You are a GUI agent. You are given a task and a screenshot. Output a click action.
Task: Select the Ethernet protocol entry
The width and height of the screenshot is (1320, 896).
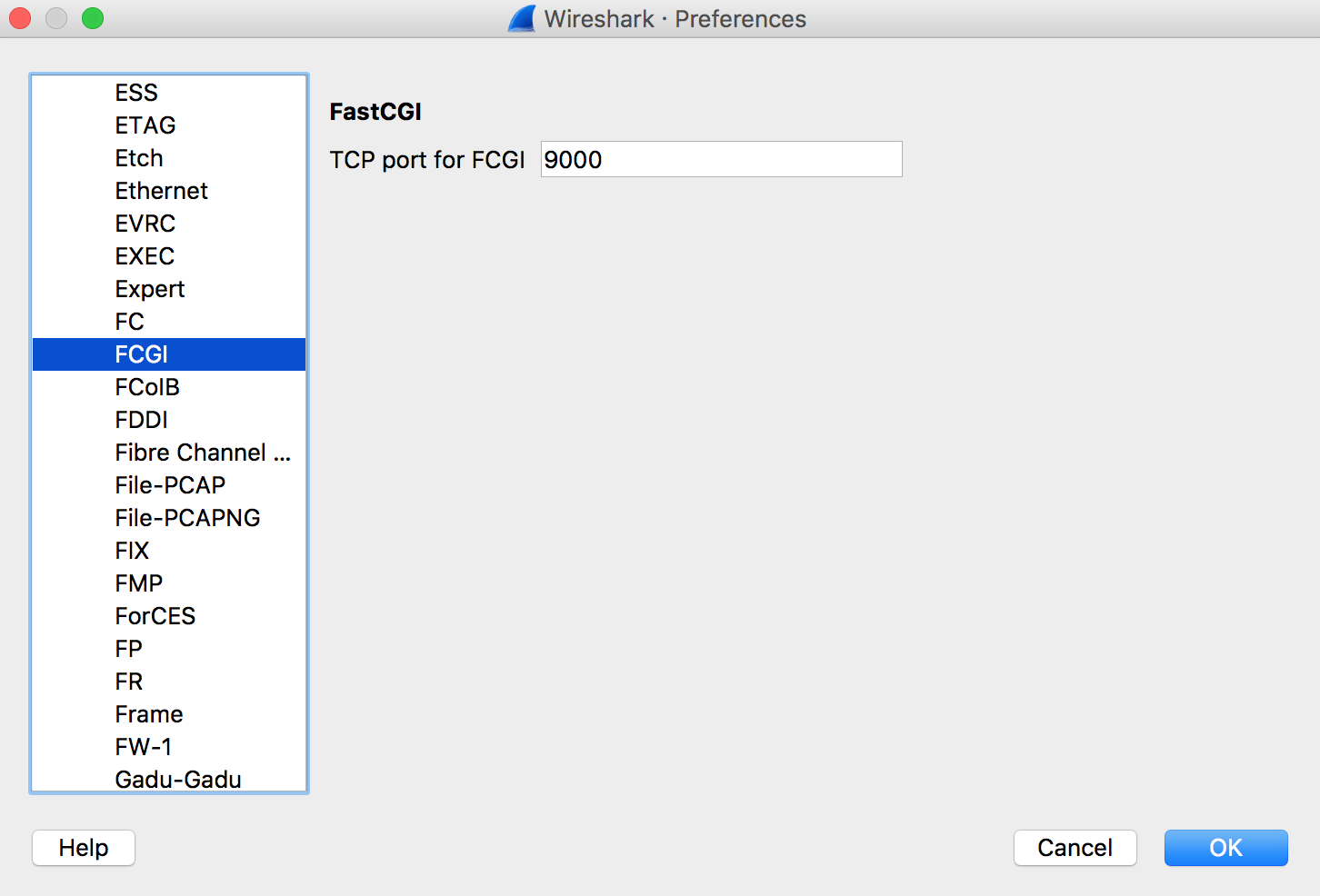point(161,191)
